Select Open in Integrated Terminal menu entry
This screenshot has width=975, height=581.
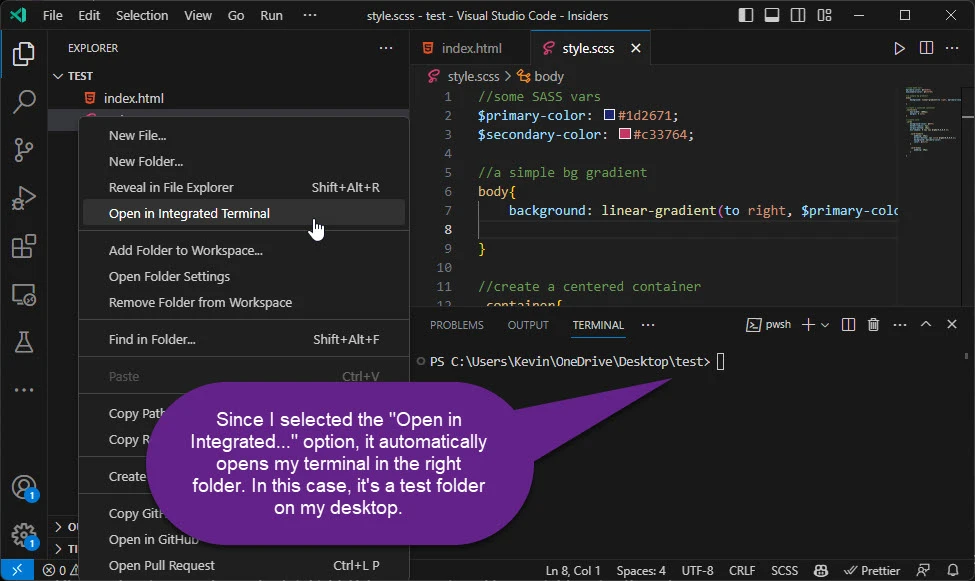click(x=189, y=213)
